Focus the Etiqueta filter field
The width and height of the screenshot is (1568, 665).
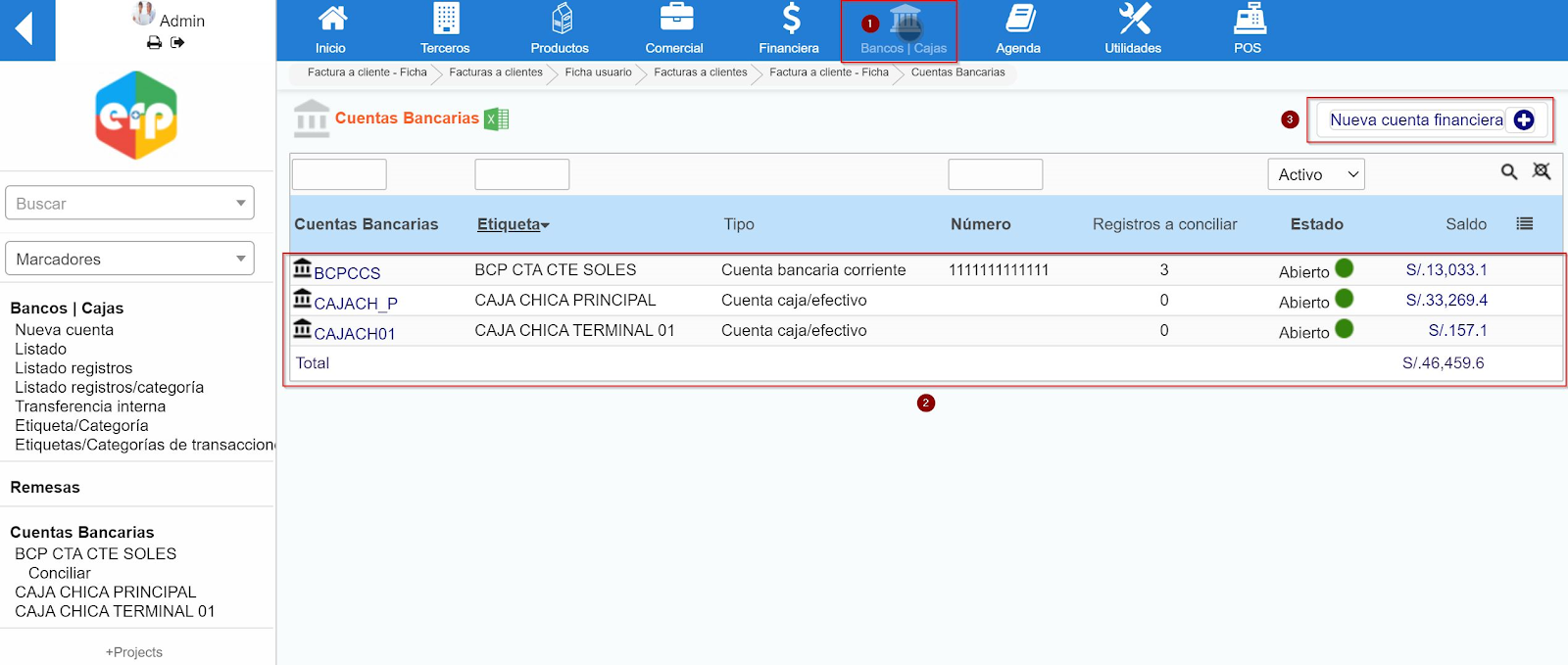click(x=522, y=174)
